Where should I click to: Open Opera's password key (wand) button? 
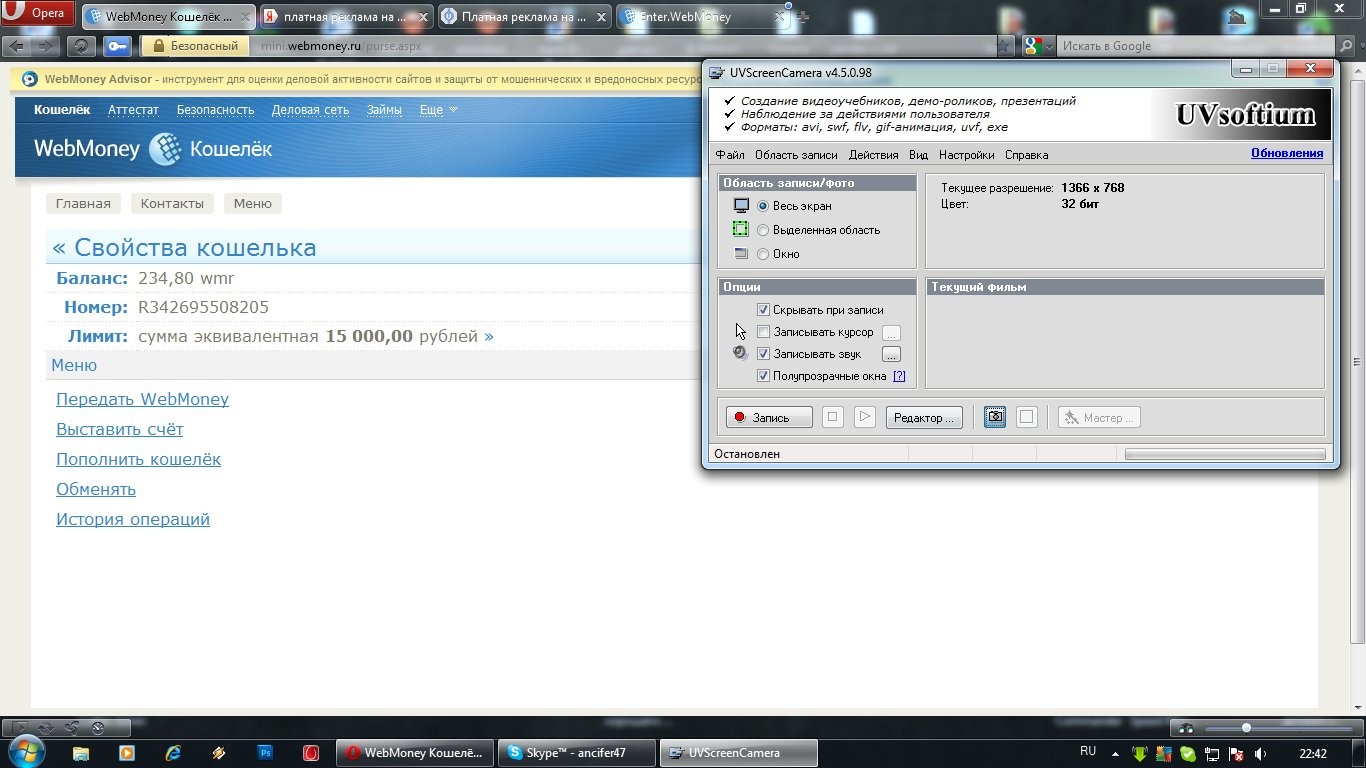point(117,46)
